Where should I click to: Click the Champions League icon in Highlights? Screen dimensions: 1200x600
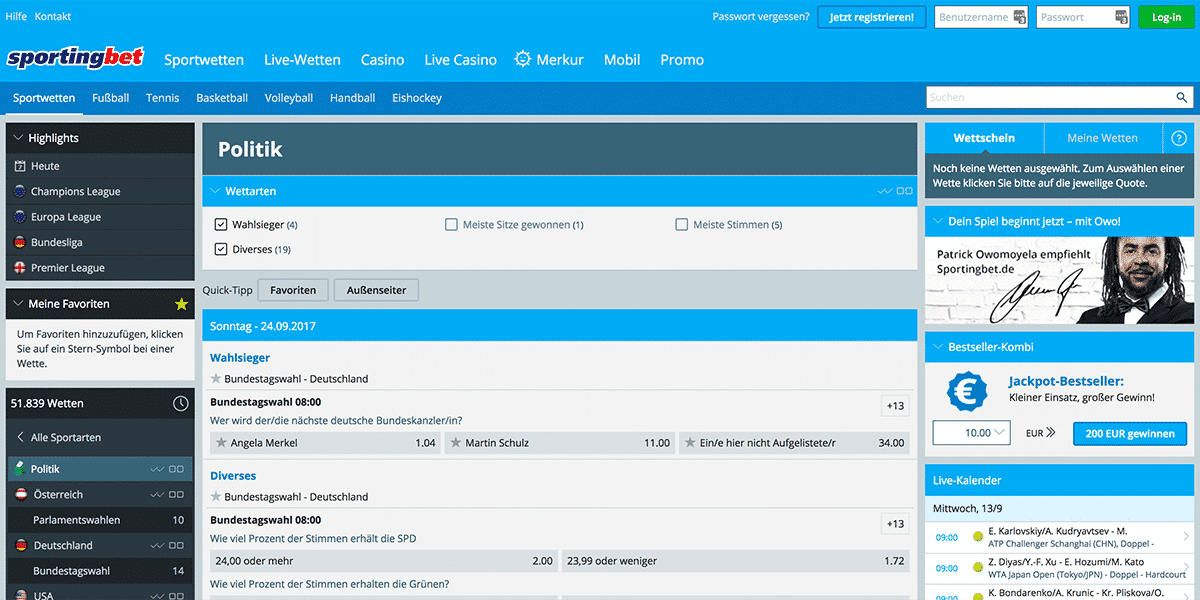[x=20, y=191]
